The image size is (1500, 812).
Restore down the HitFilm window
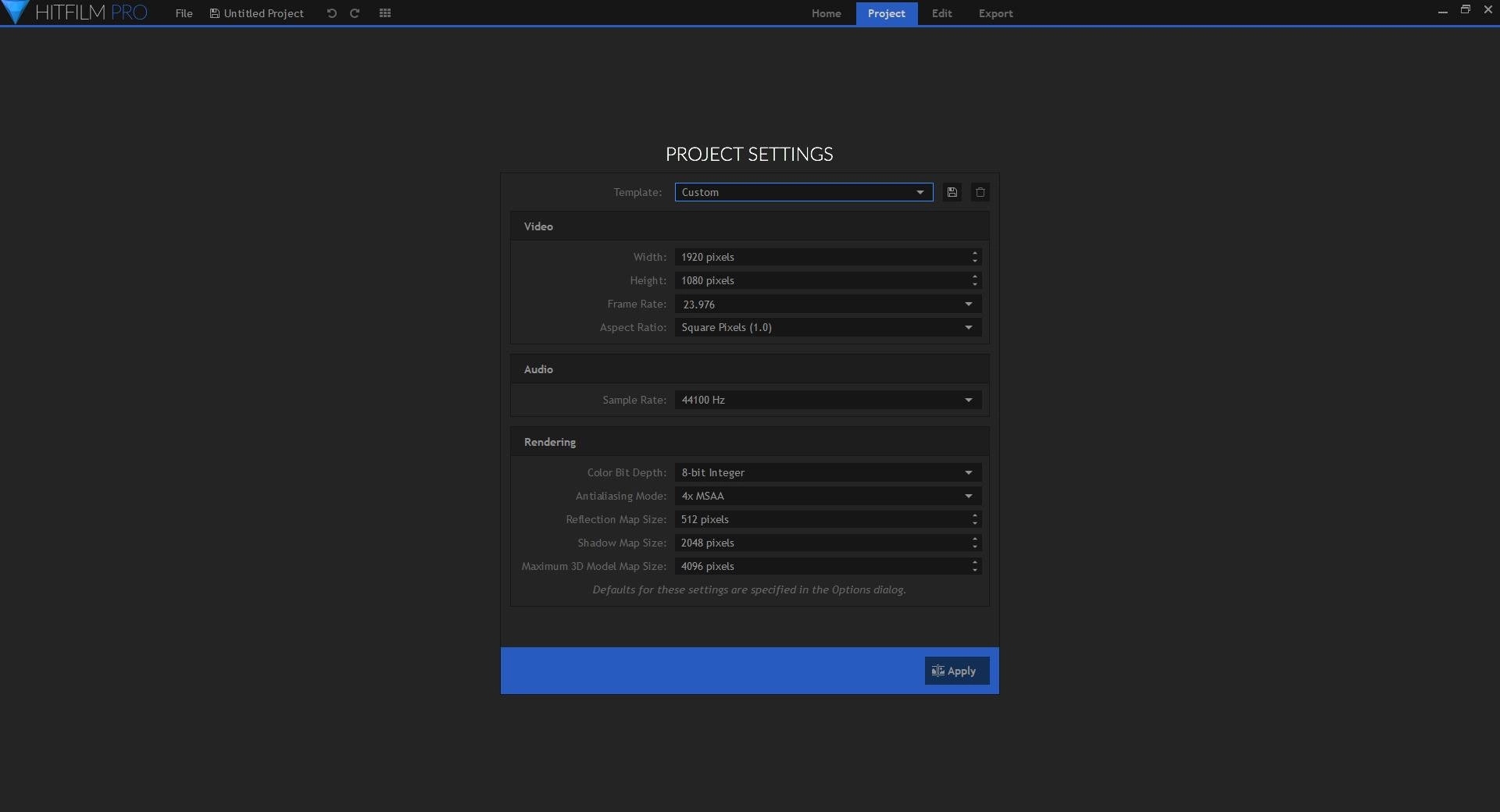pos(1466,10)
